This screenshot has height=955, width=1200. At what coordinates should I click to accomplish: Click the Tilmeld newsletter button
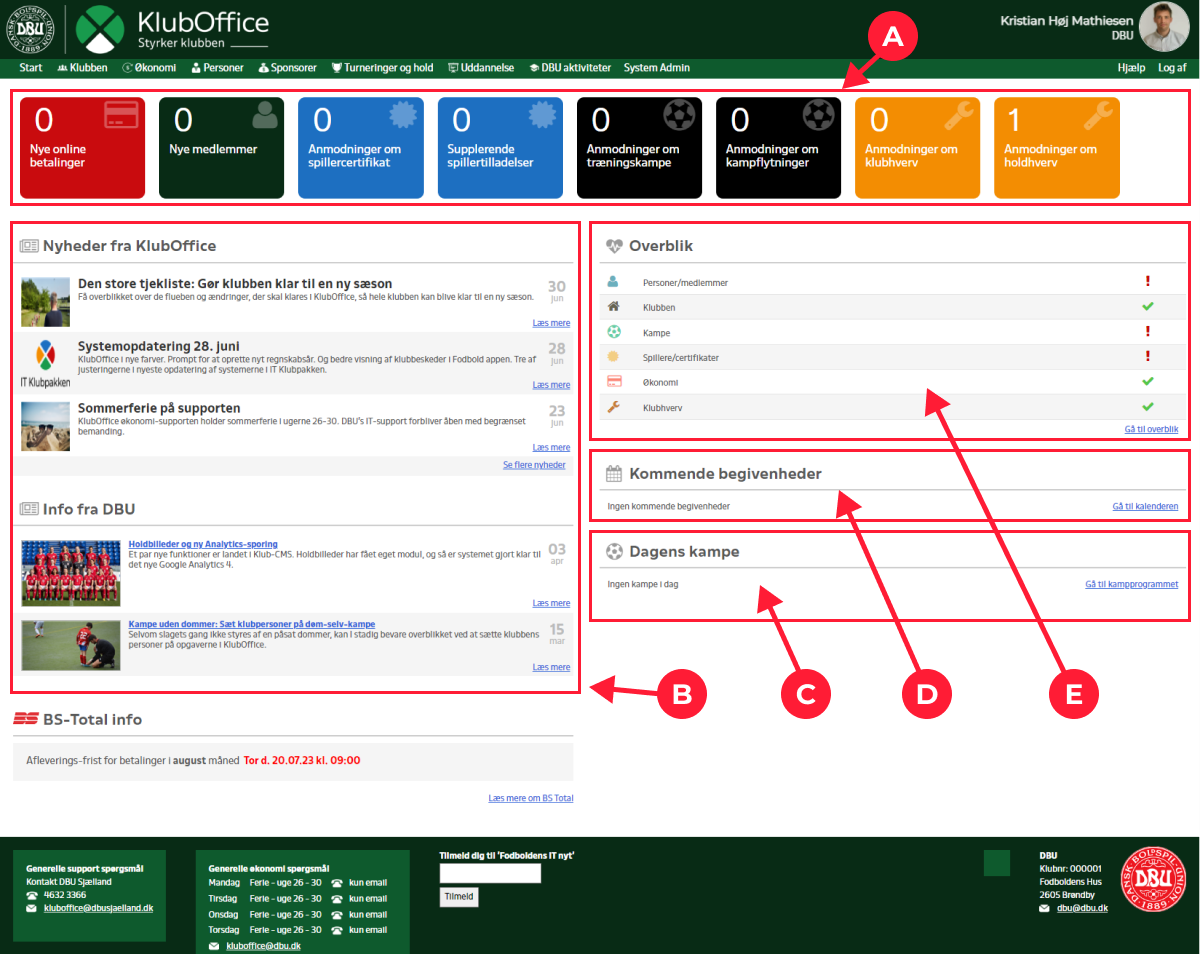click(459, 897)
